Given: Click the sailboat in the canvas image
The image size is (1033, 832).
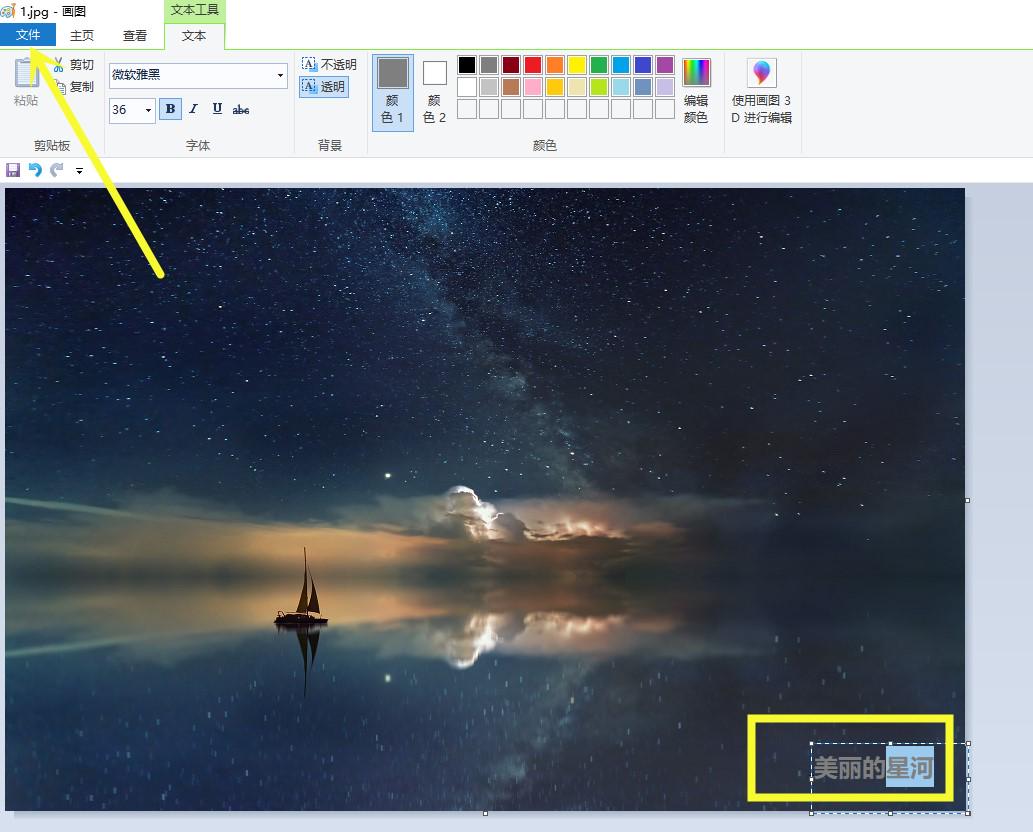Looking at the screenshot, I should click(x=303, y=588).
